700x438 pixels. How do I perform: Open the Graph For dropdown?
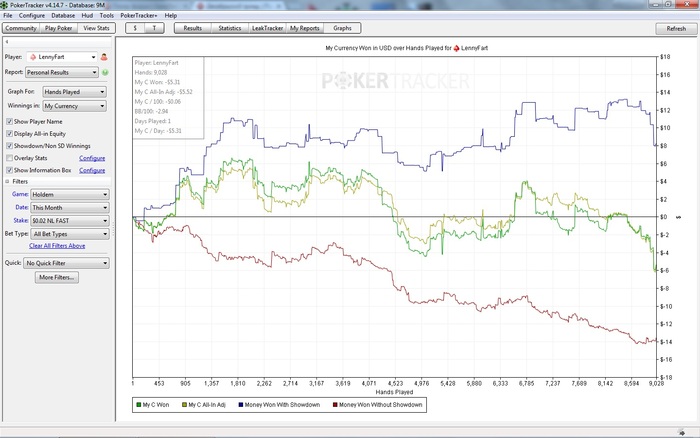(x=74, y=92)
